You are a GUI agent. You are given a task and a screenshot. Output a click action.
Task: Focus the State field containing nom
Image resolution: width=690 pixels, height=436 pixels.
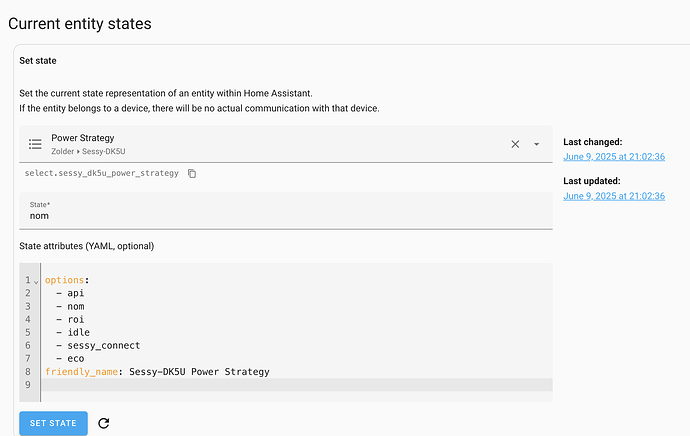pyautogui.click(x=285, y=215)
